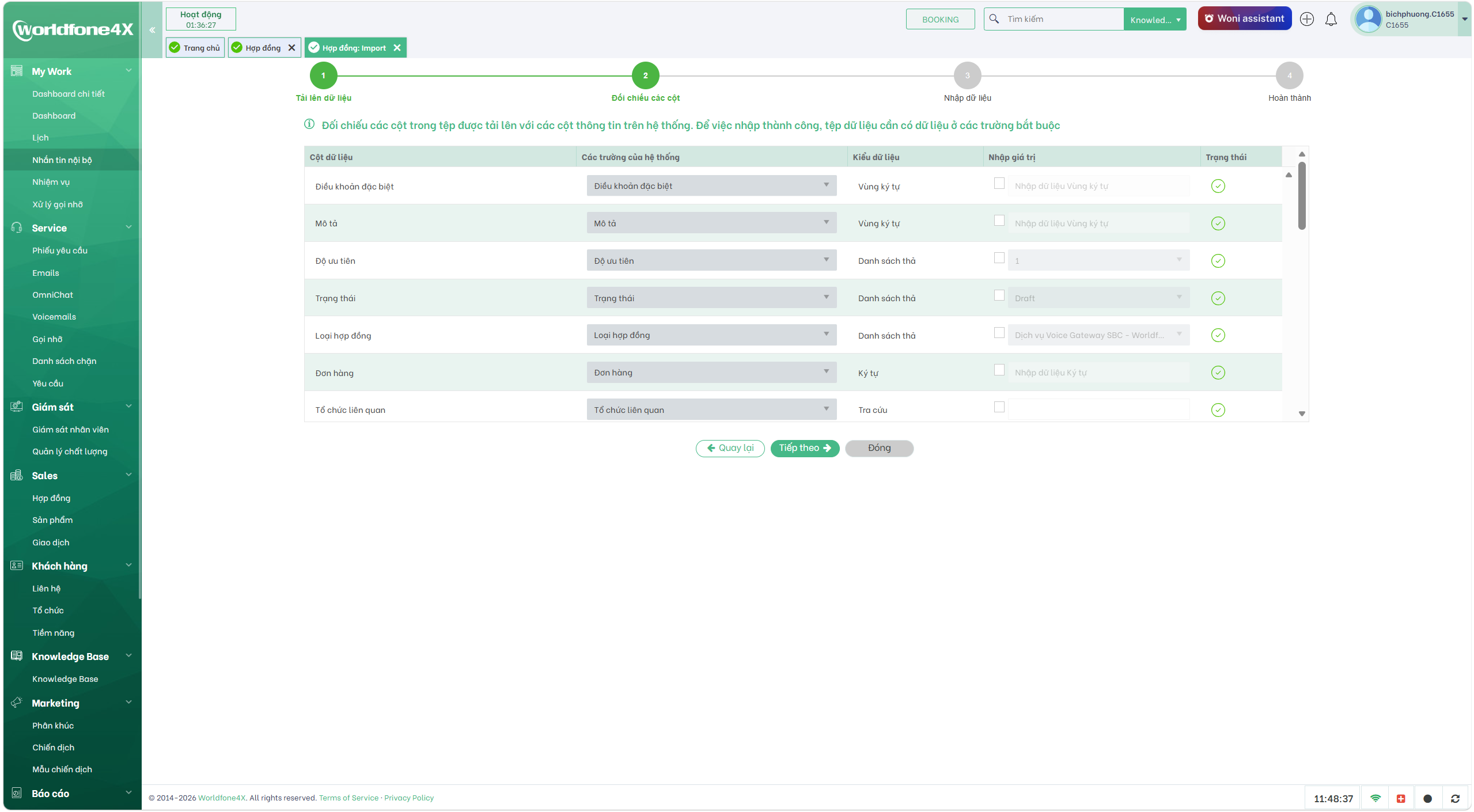
Task: Tick checkbox for Điều khoản đặc biệt row
Action: tap(999, 184)
